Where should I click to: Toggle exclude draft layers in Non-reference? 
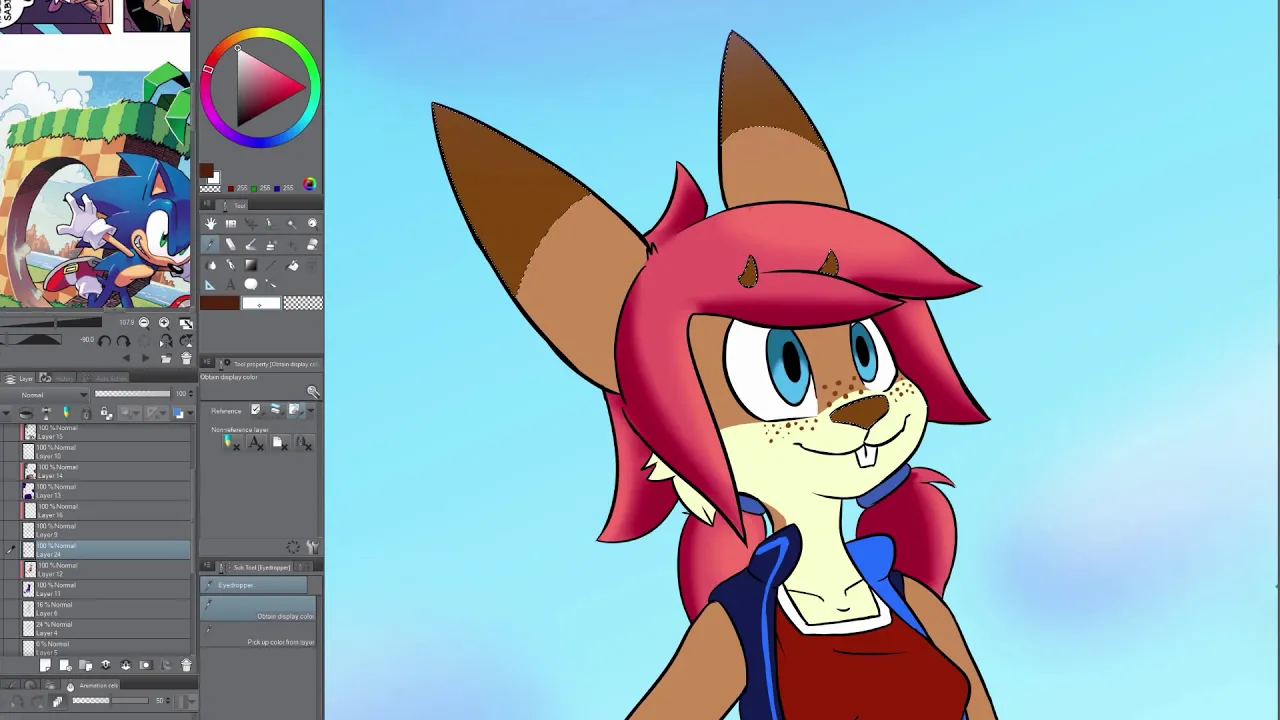pos(233,443)
